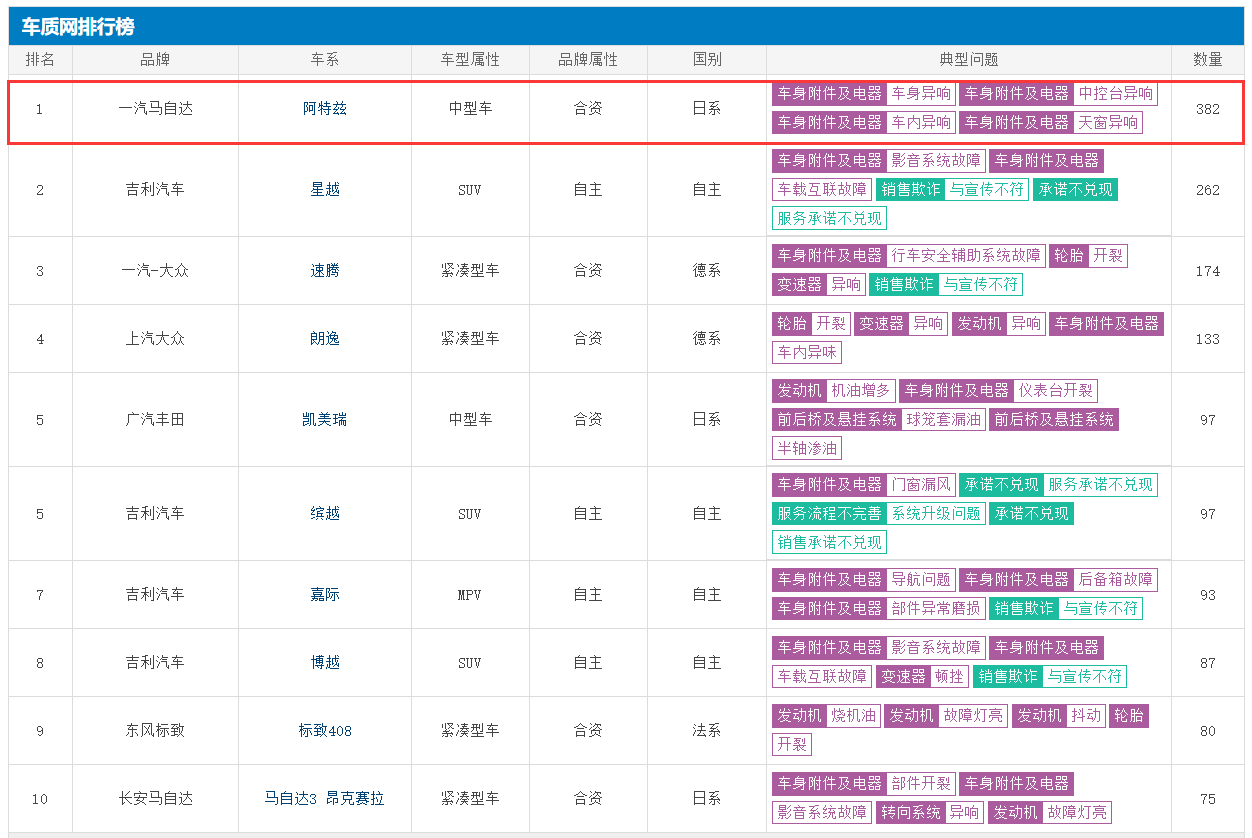Select the 后备箱故障 issue tag

[x=1115, y=580]
